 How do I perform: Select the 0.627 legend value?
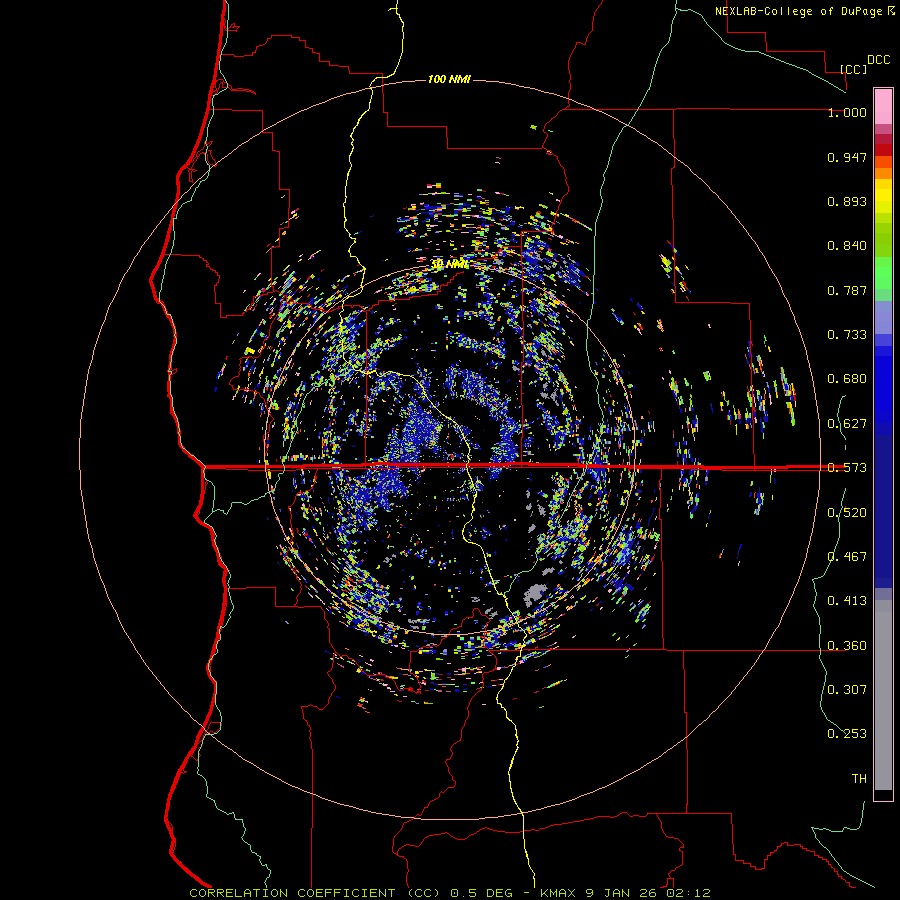(x=847, y=424)
